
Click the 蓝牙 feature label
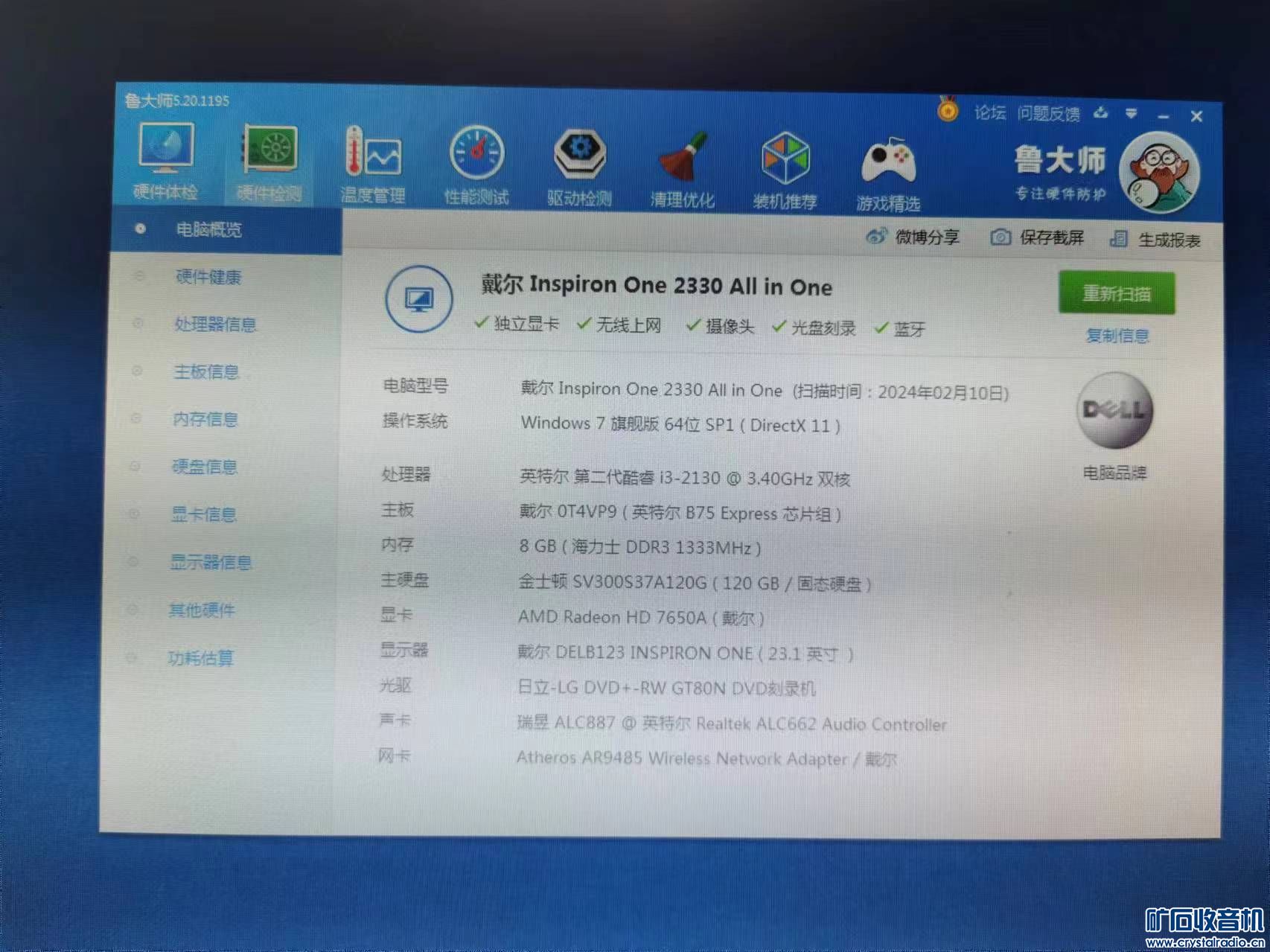[x=909, y=329]
